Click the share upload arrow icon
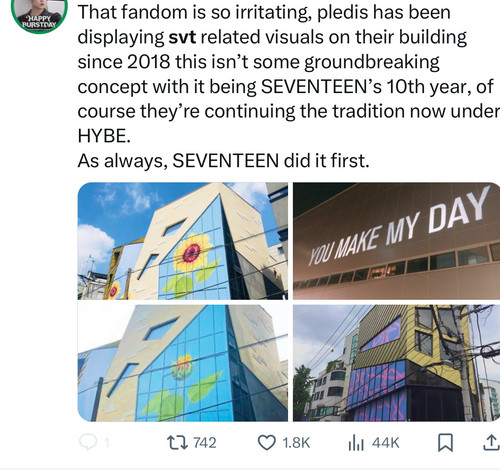The image size is (500, 471). [x=491, y=442]
